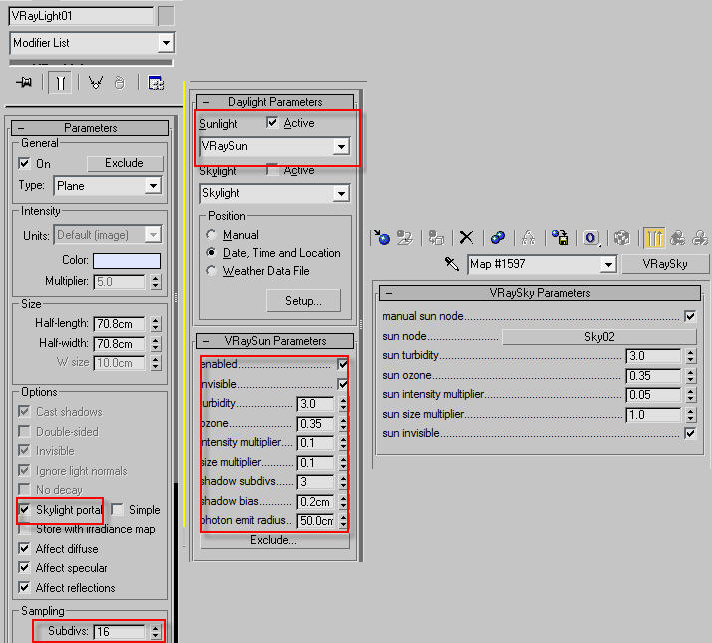
Task: Click sun size multiplier spinner arrows
Action: [691, 415]
